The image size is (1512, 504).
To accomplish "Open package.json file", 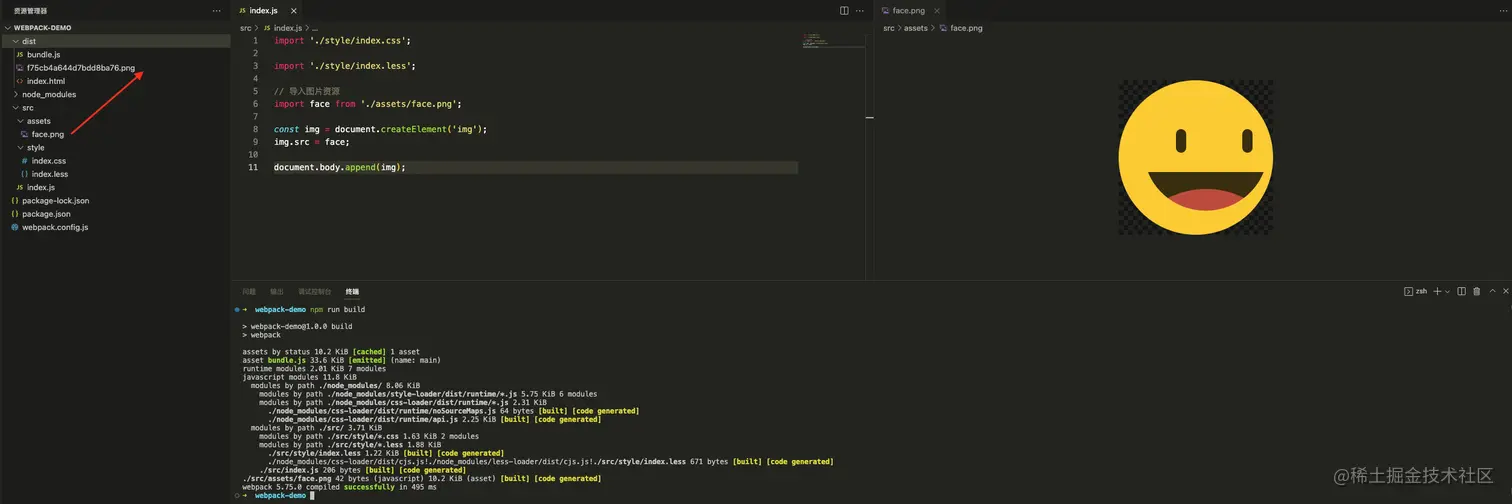I will pyautogui.click(x=115, y=214).
